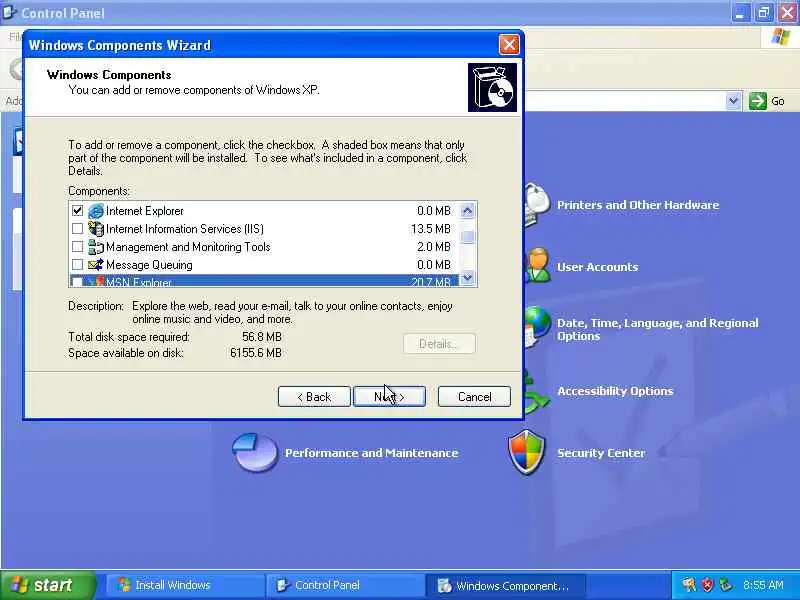This screenshot has width=800, height=600.
Task: Open Printers and Other Hardware in Control Panel
Action: pyautogui.click(x=638, y=205)
